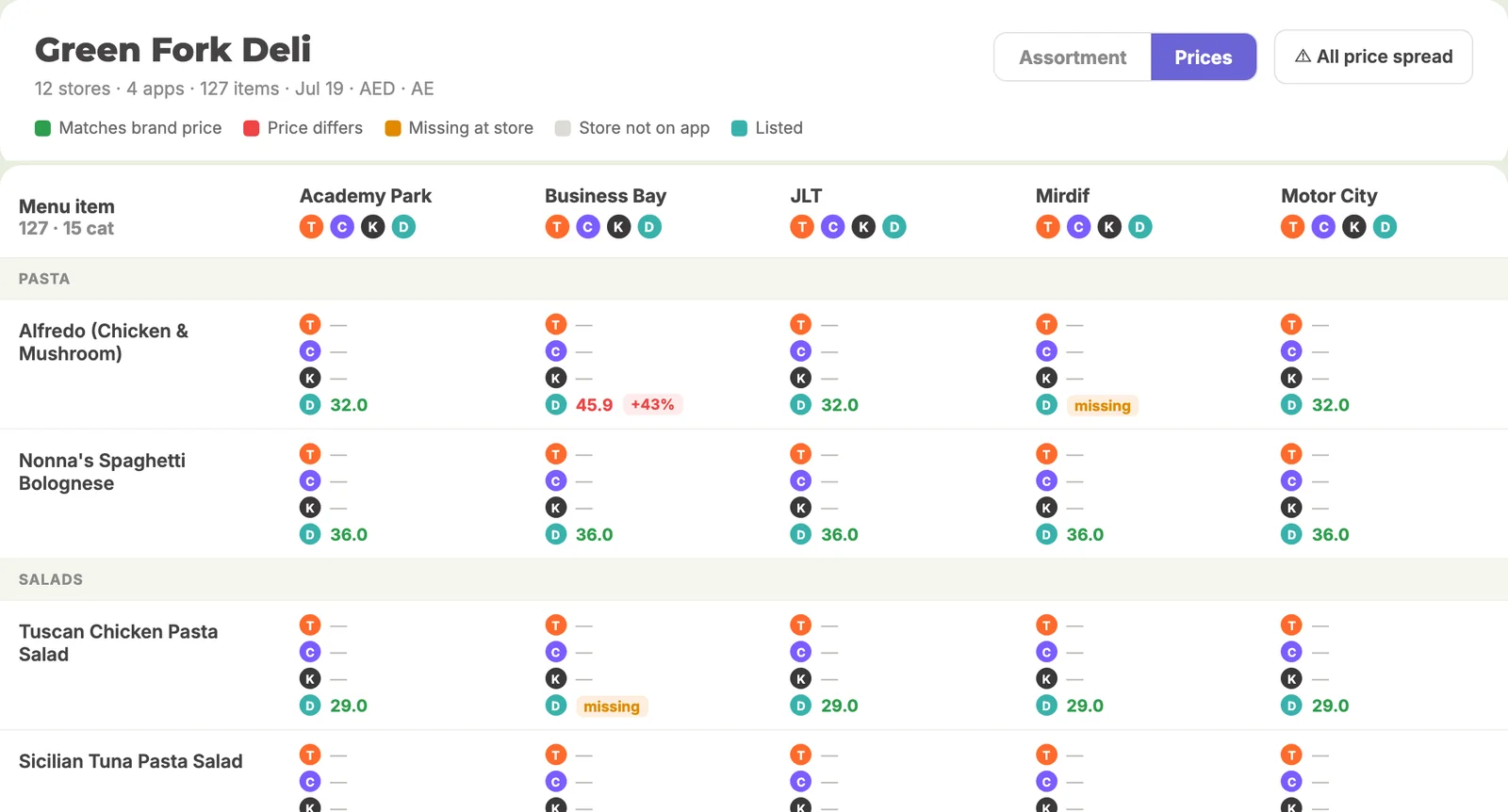Click the SALADS category header row
The width and height of the screenshot is (1508, 812).
pyautogui.click(x=754, y=579)
